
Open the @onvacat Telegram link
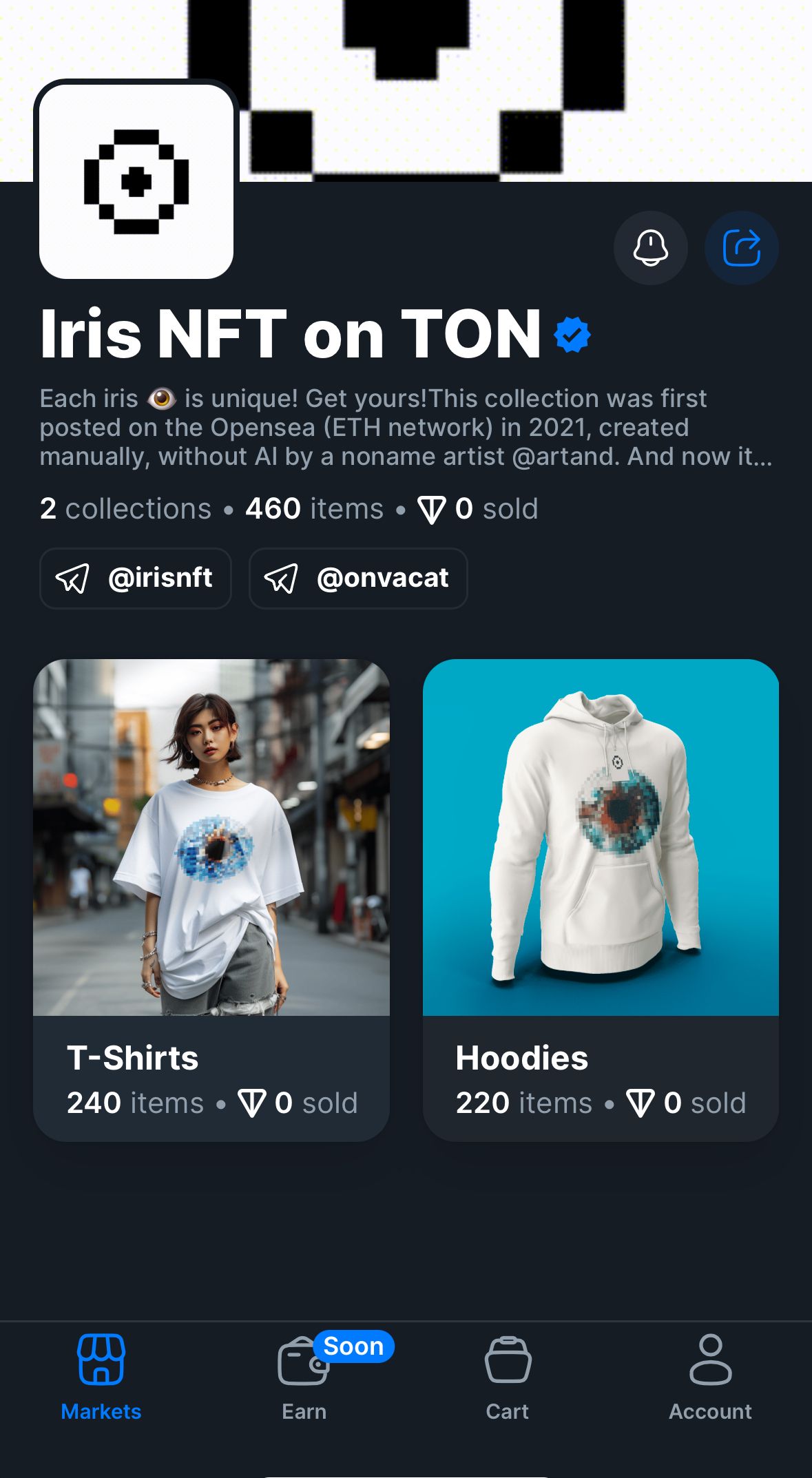(358, 579)
